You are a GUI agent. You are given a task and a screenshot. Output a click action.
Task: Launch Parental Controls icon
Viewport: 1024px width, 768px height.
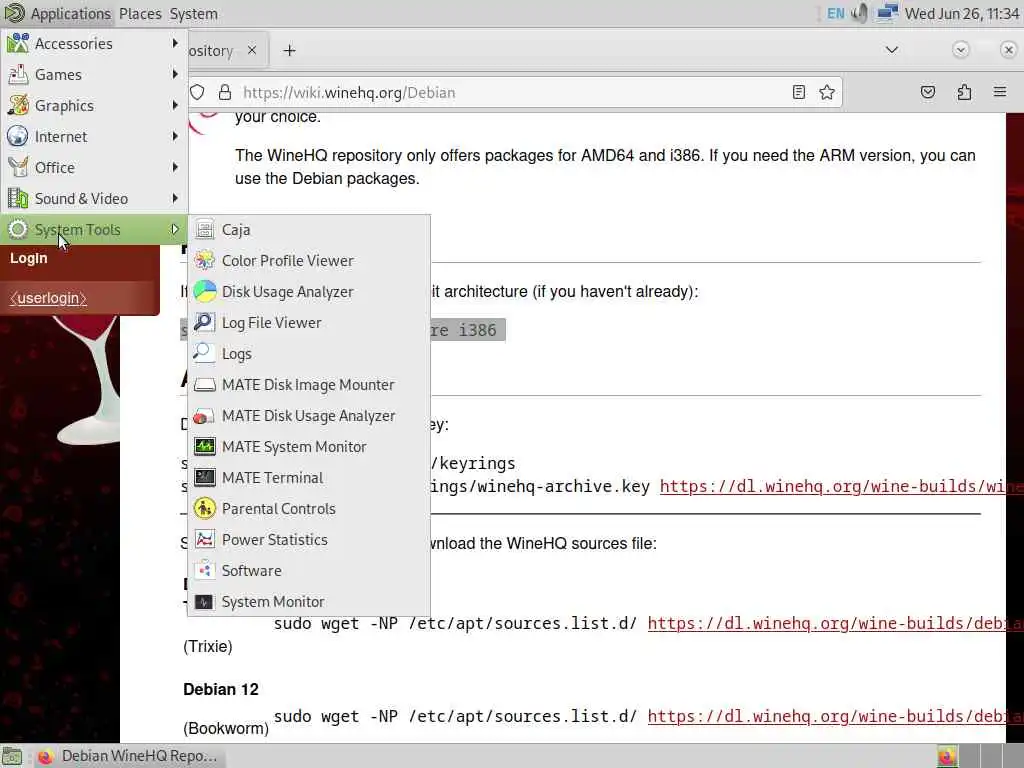[204, 509]
